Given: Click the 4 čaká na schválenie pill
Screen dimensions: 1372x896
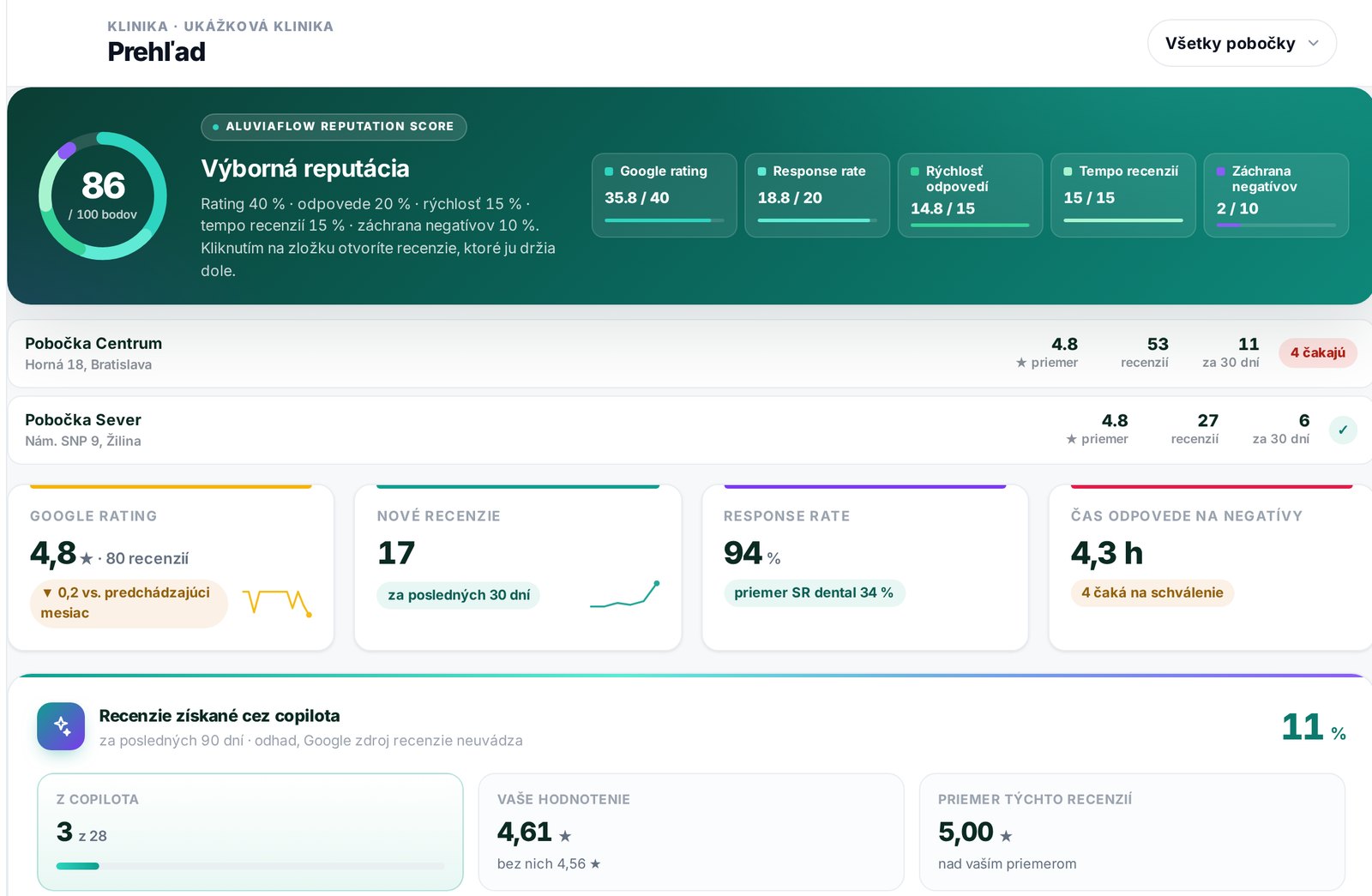Looking at the screenshot, I should click(1152, 592).
